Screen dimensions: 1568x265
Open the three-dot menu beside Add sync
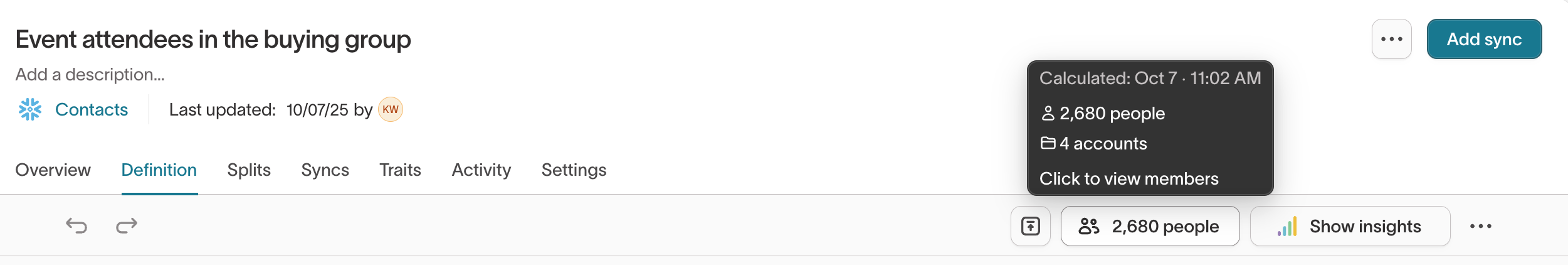click(x=1391, y=39)
